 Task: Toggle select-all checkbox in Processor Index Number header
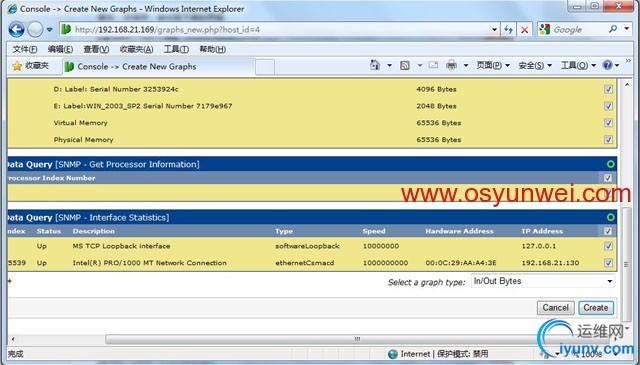tap(608, 178)
